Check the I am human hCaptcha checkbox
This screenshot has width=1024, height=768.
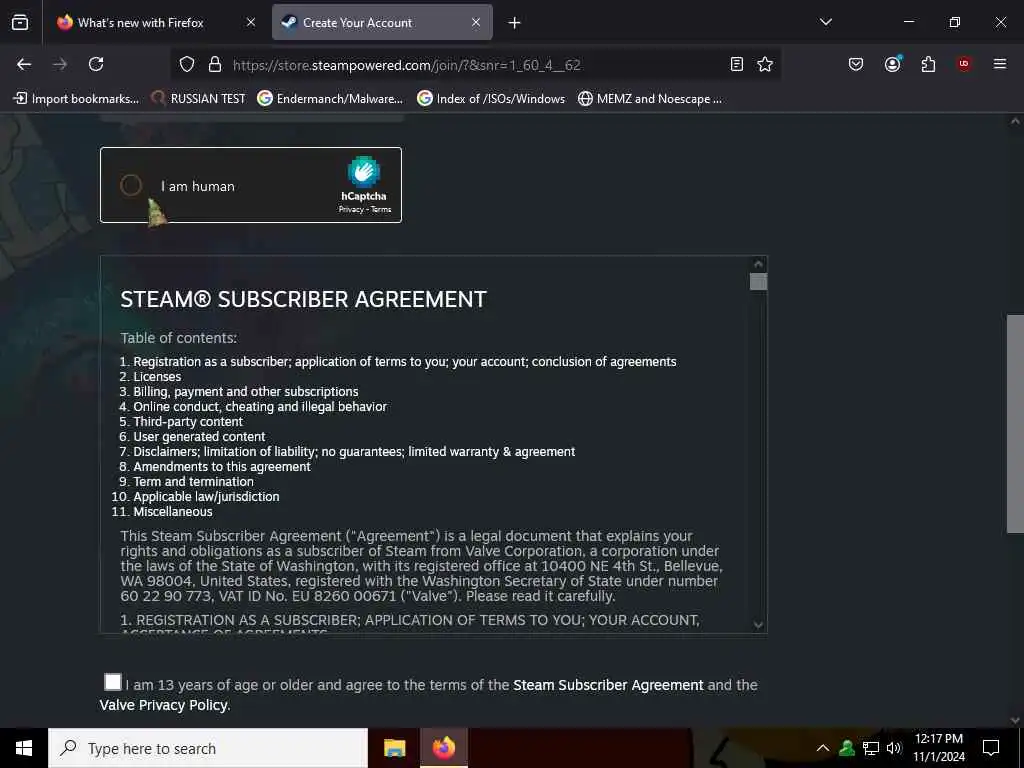pyautogui.click(x=131, y=185)
